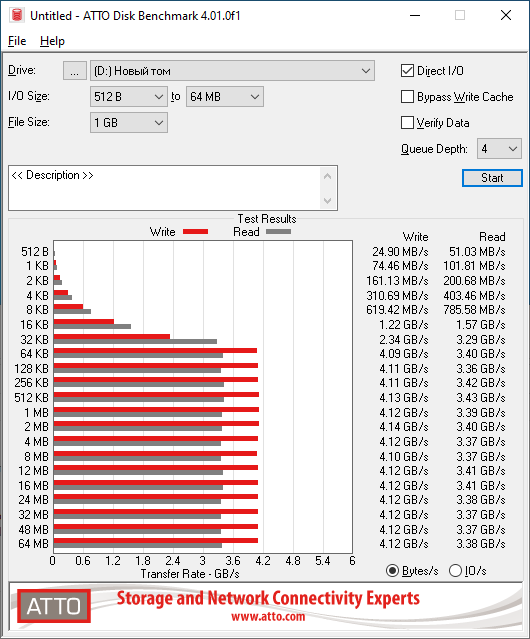Open the Drive selection dropdown

click(x=232, y=71)
